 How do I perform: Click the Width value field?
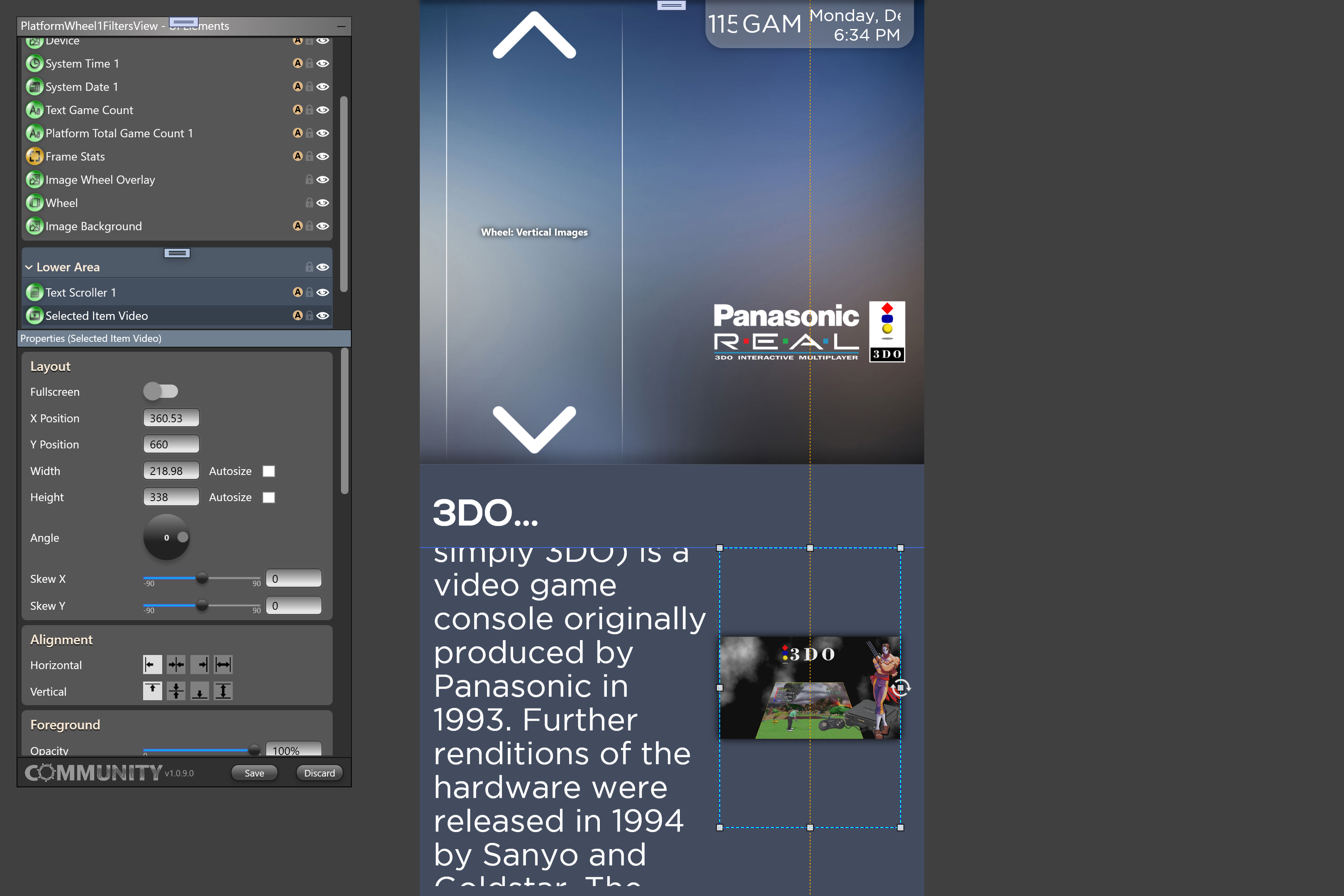click(x=171, y=471)
